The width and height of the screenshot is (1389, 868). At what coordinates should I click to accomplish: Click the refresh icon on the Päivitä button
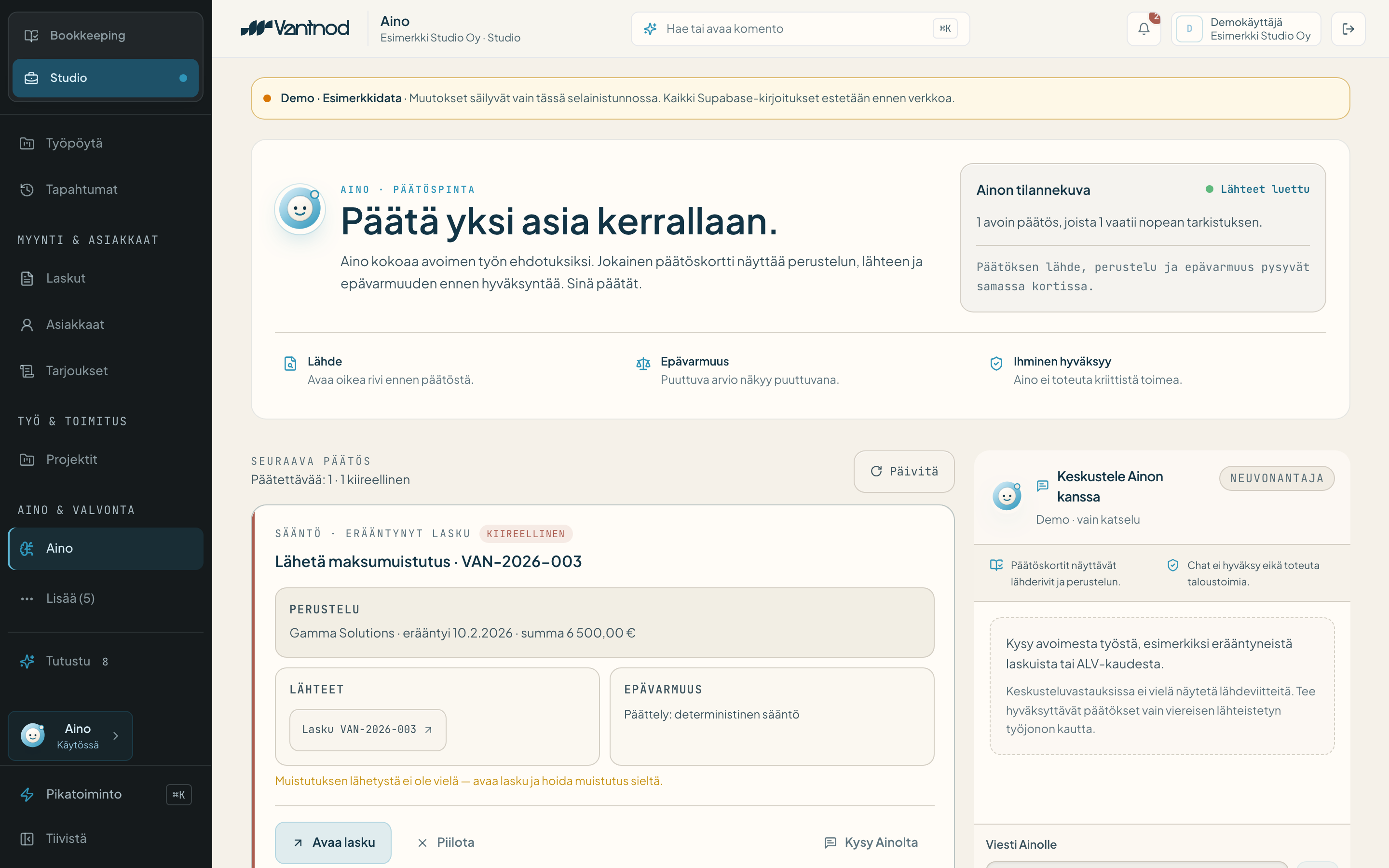[876, 471]
